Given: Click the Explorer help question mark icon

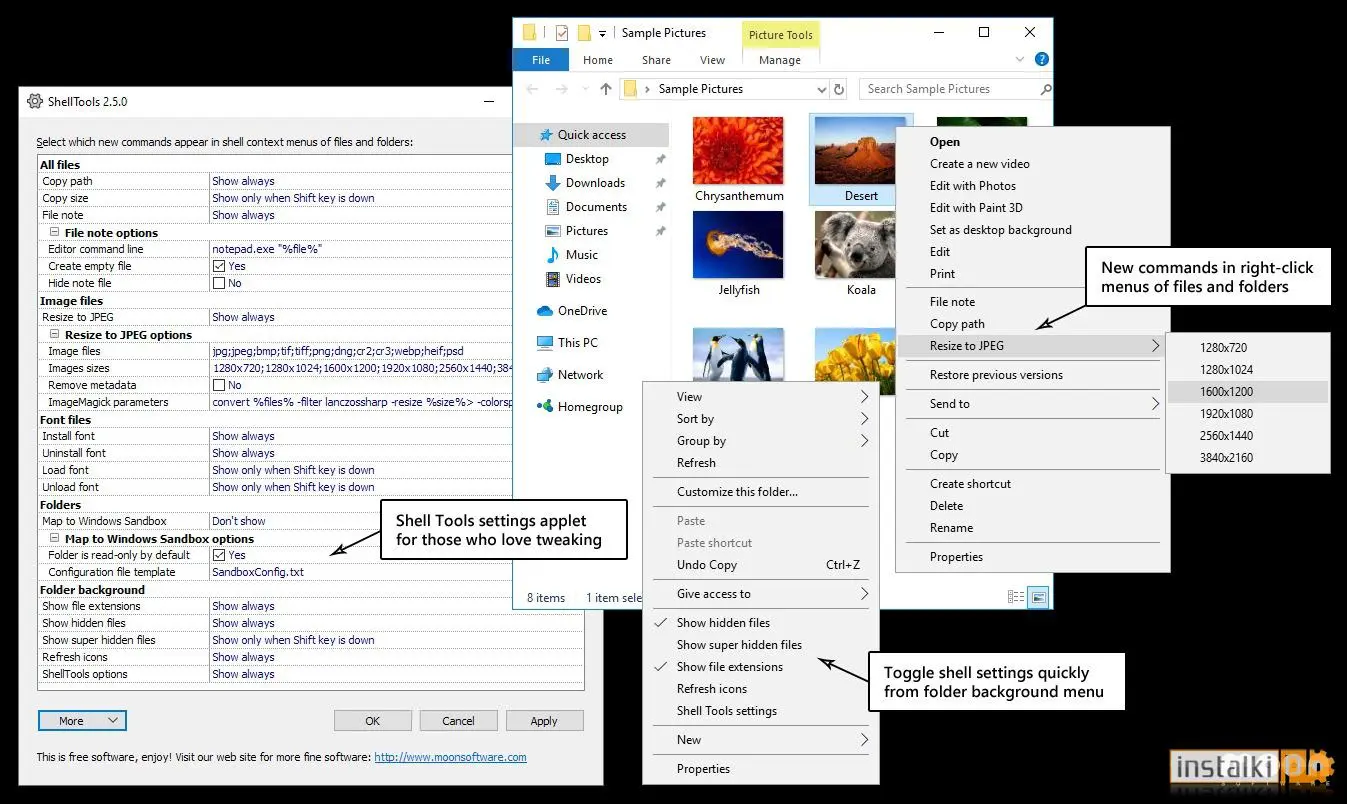Looking at the screenshot, I should tap(1041, 60).
